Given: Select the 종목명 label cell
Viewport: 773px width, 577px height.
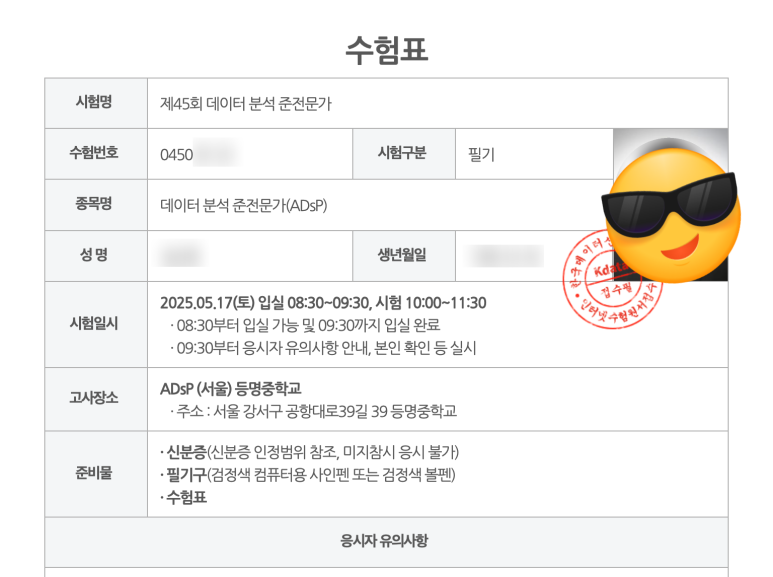Looking at the screenshot, I should click(x=96, y=205).
